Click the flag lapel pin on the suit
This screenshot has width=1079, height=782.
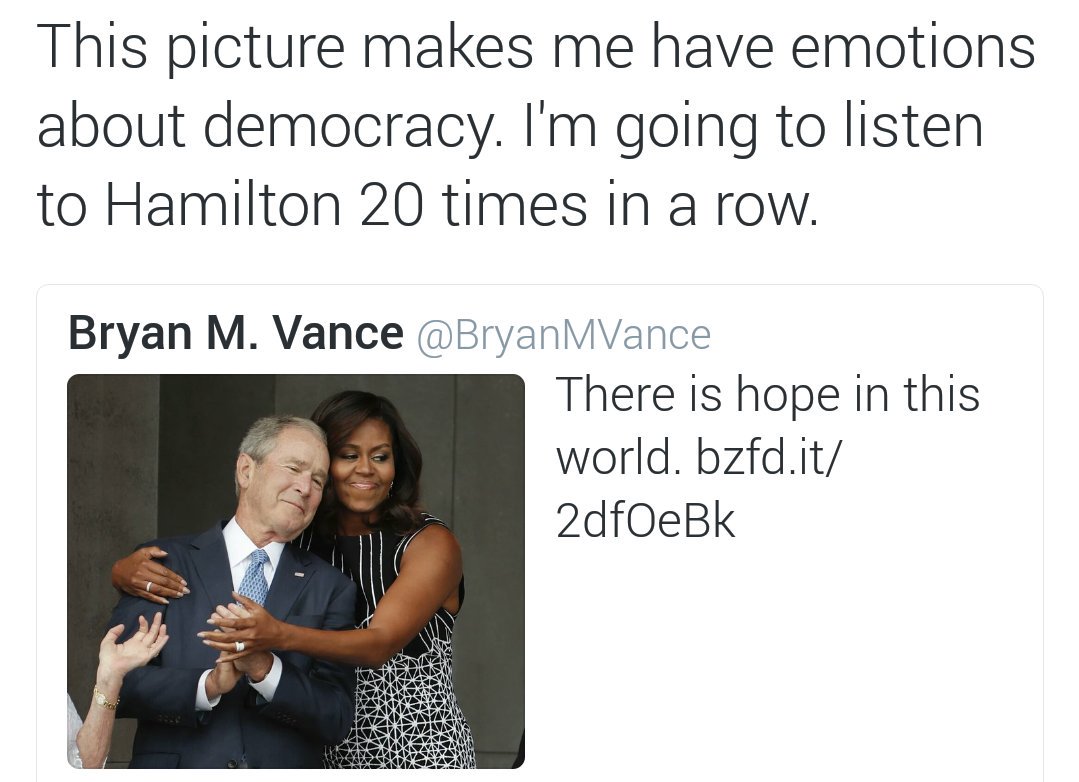point(300,573)
